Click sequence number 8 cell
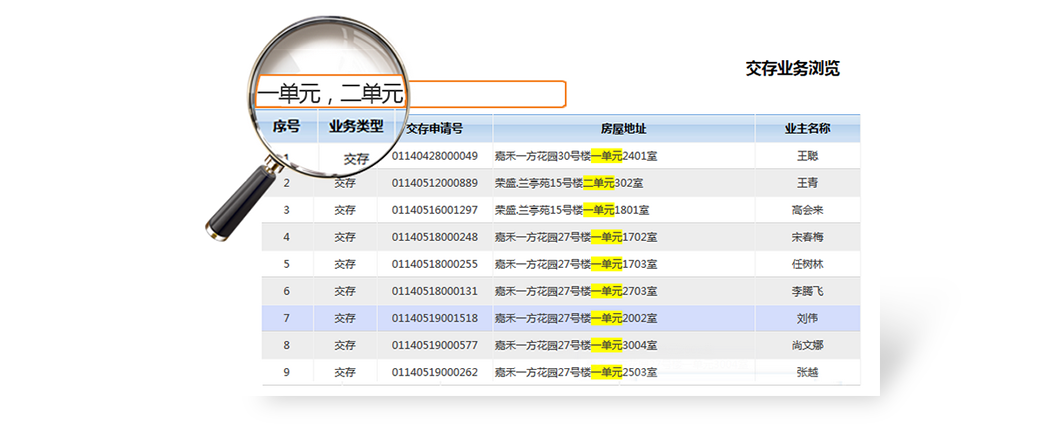The image size is (1060, 430). tap(287, 345)
